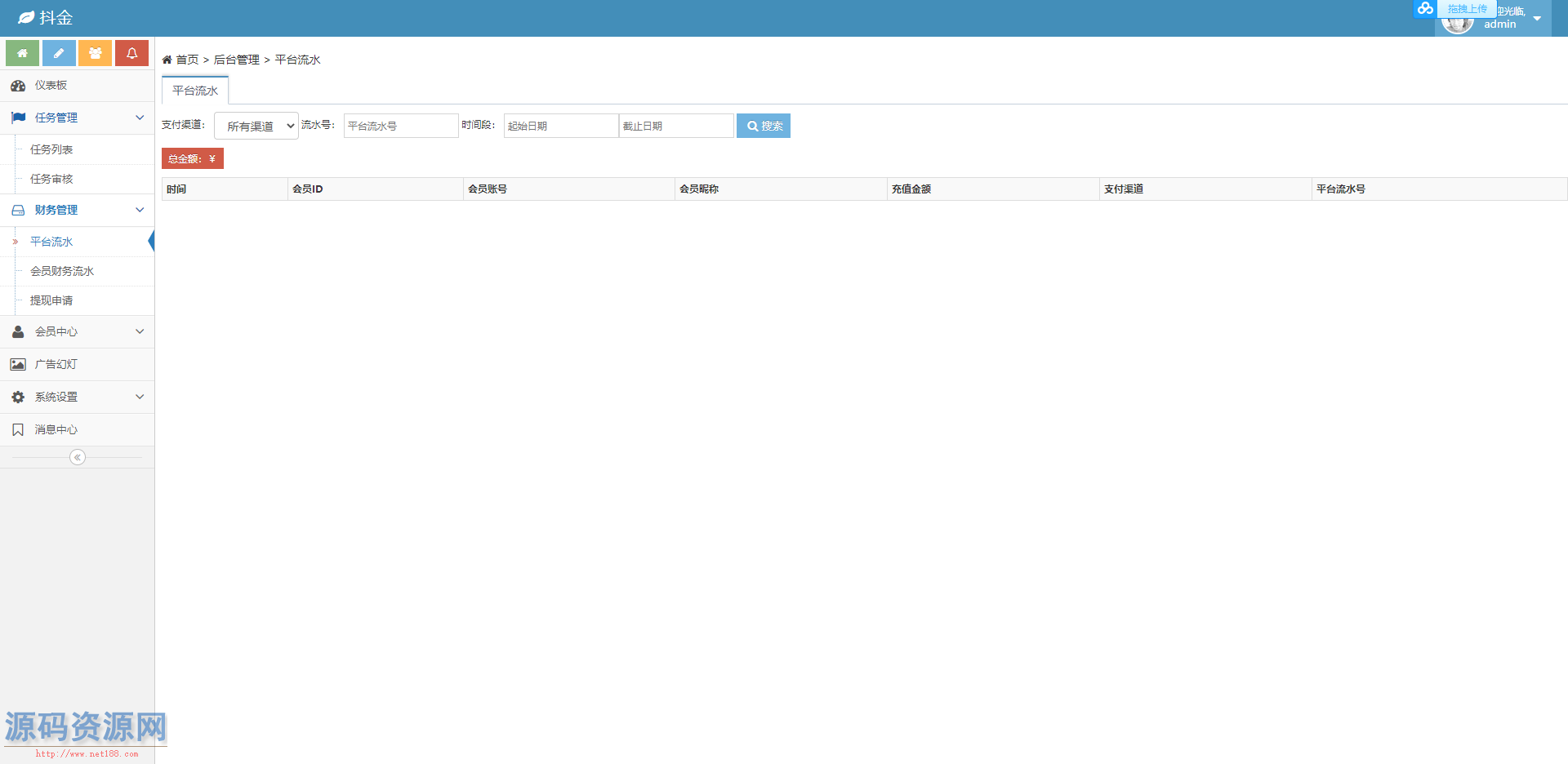The image size is (1568, 764).
Task: Click the dashboard gauge icon beside 仪表板
Action: (18, 86)
